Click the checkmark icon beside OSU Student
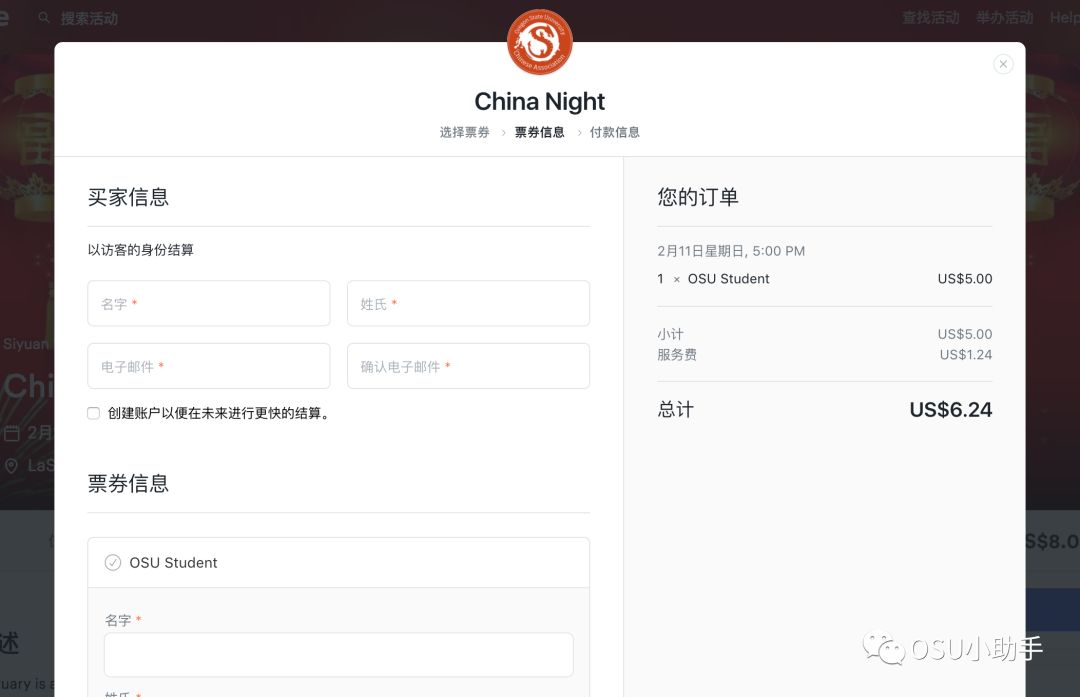 click(112, 563)
